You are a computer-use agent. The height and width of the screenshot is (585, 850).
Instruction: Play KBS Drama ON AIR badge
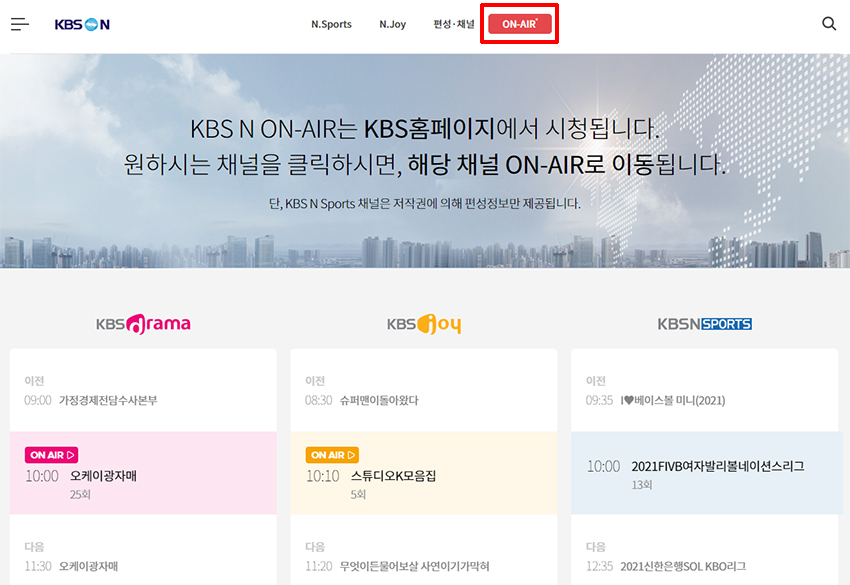tap(51, 455)
